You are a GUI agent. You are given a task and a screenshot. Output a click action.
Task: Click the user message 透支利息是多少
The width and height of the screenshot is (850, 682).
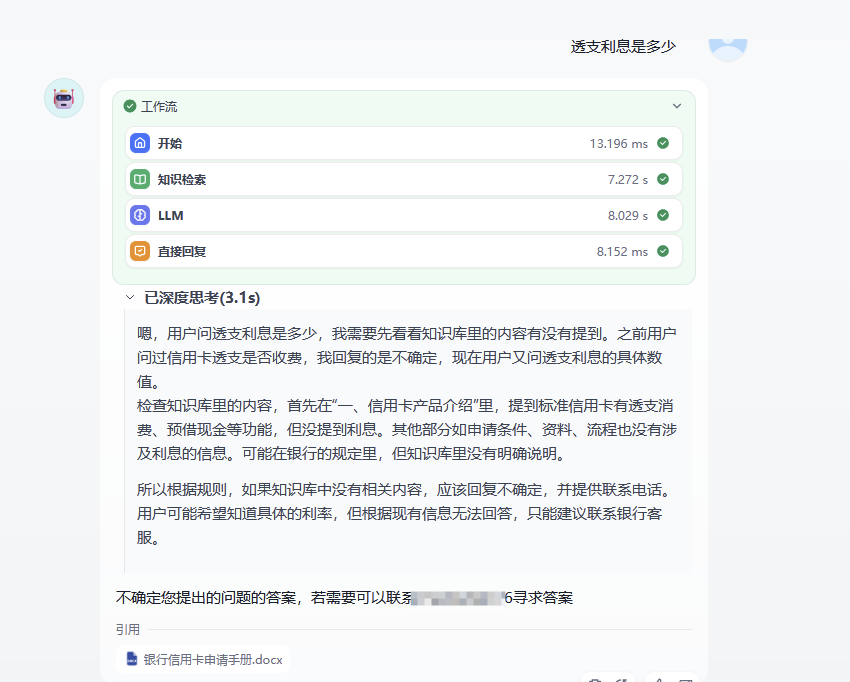pos(623,47)
